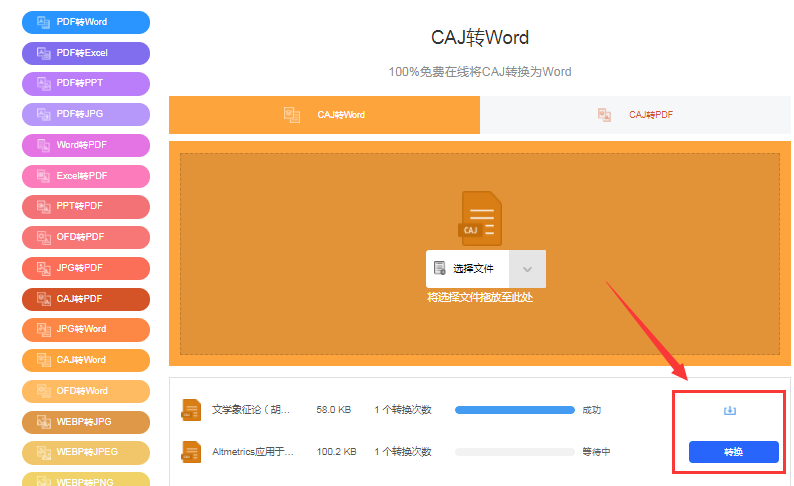This screenshot has height=486, width=794.
Task: Click the empty progress bar for Altmetrics file
Action: pos(514,452)
